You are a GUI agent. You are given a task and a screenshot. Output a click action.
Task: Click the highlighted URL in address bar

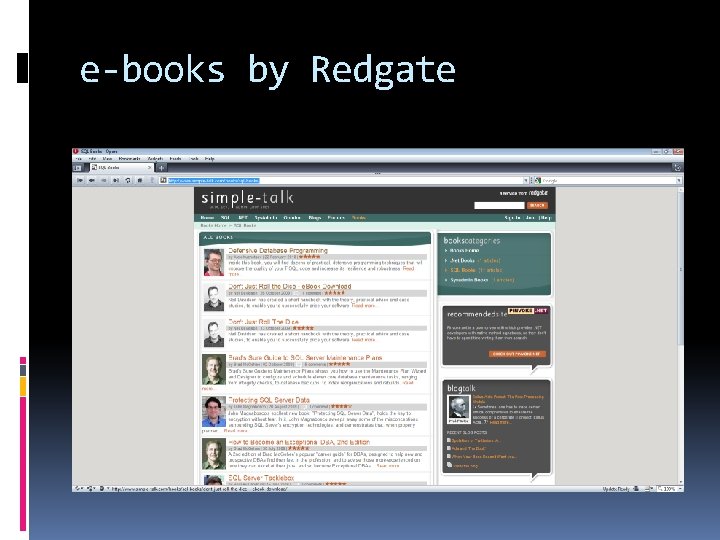214,180
